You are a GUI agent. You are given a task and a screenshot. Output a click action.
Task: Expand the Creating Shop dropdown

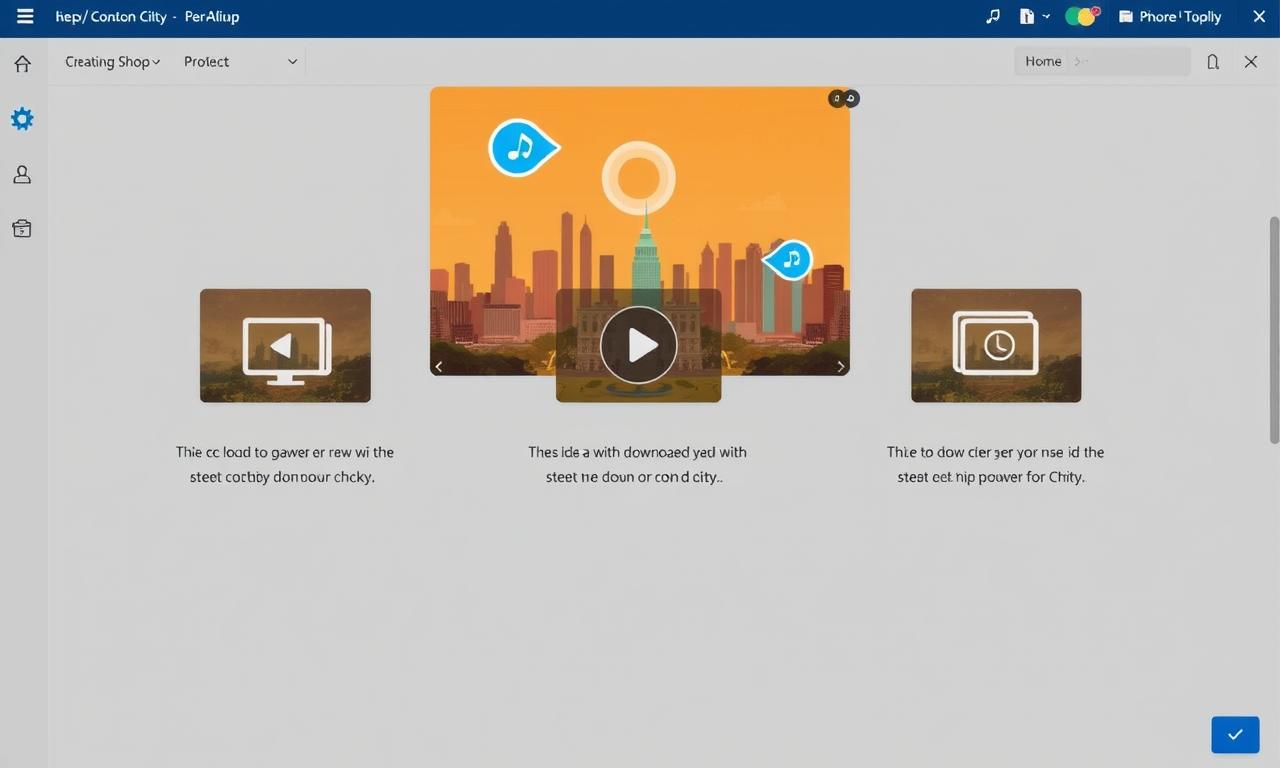(x=112, y=62)
